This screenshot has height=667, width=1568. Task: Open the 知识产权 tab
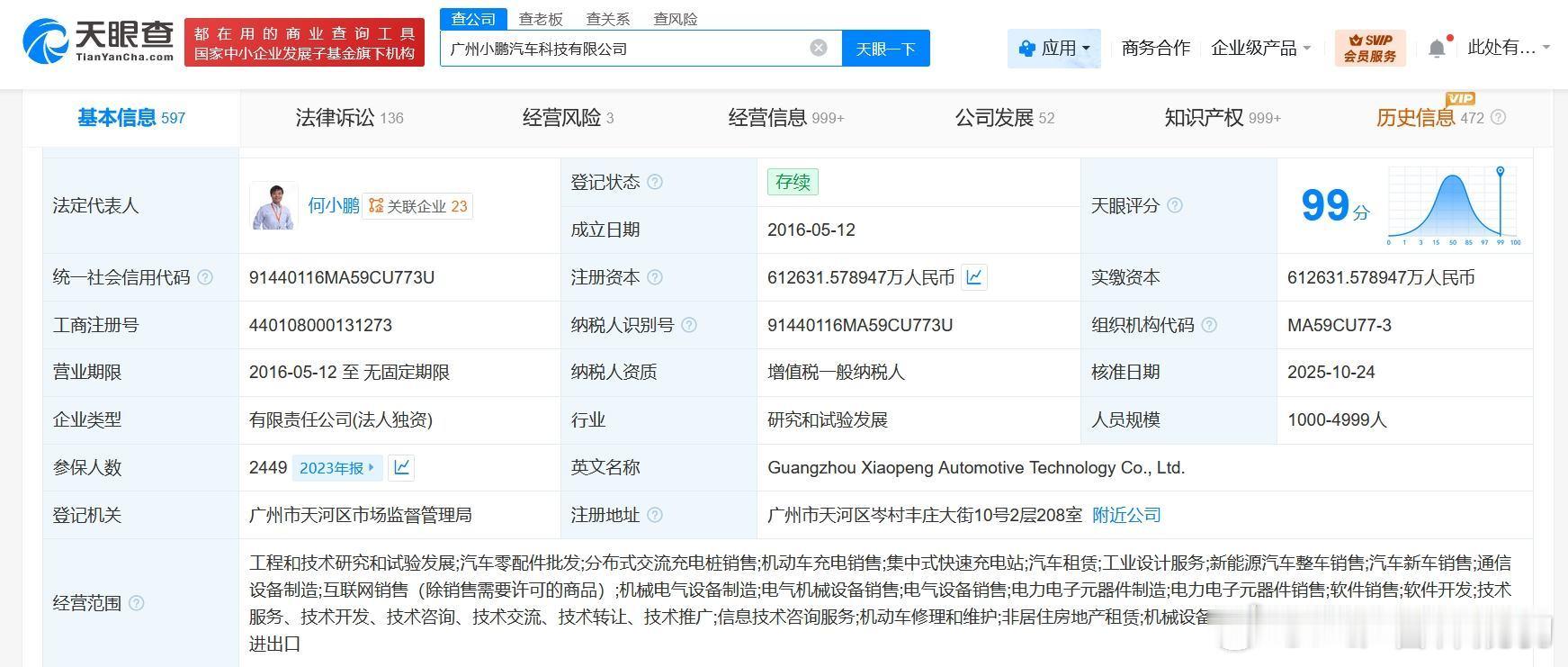[1223, 117]
